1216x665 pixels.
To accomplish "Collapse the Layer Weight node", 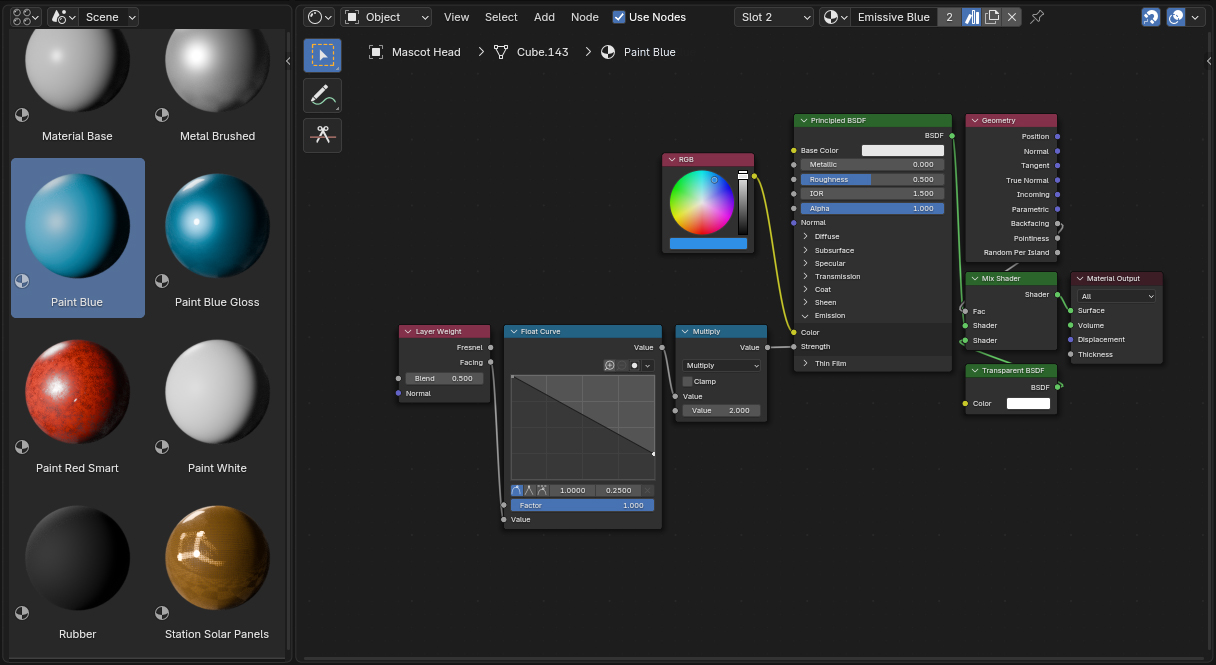I will coord(407,331).
